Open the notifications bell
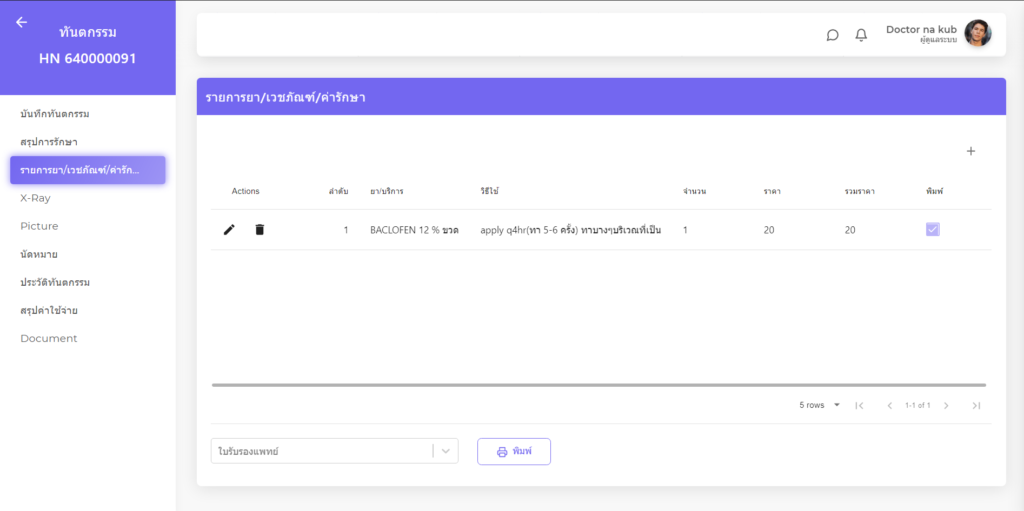This screenshot has height=511, width=1024. click(x=861, y=35)
